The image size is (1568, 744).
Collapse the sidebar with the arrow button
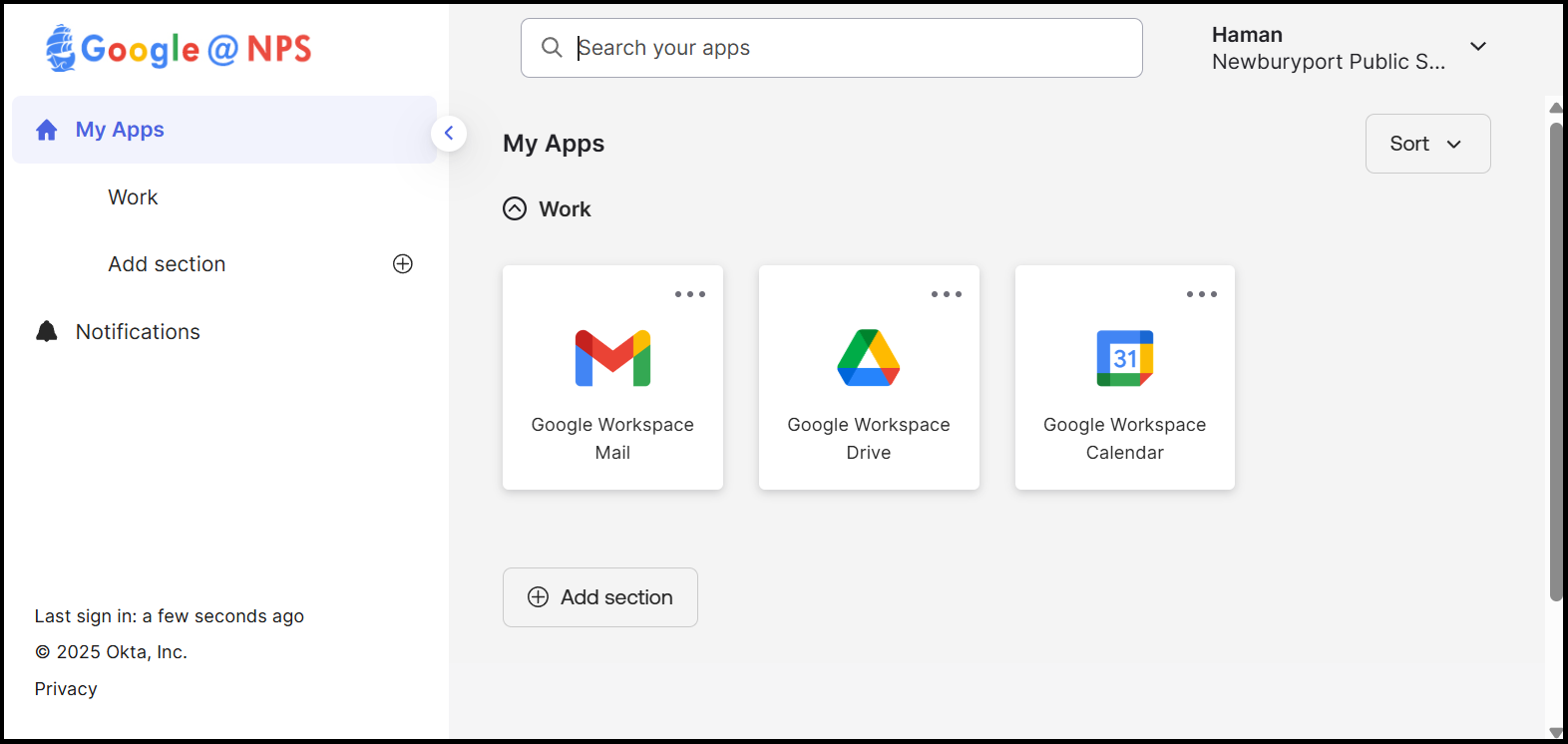pos(449,133)
